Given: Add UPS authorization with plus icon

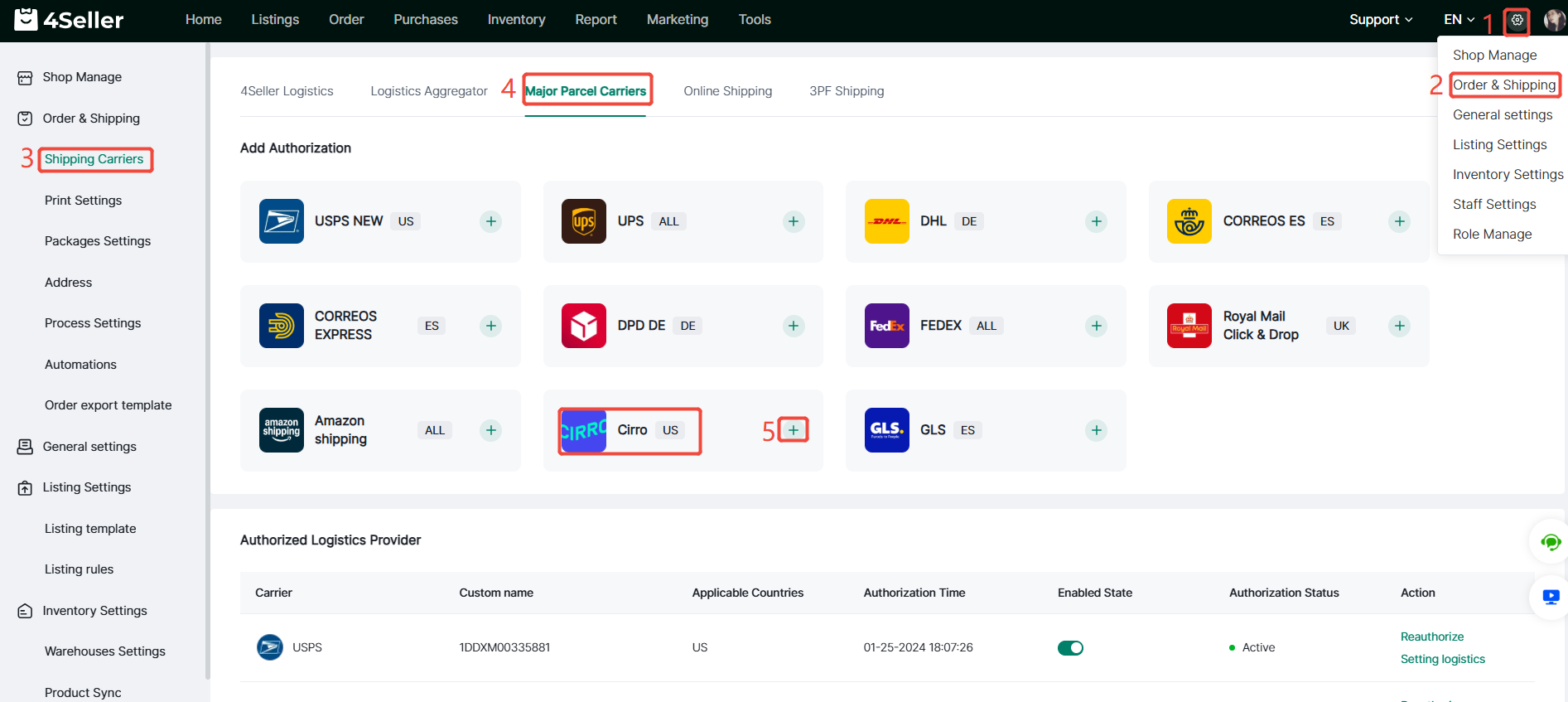Looking at the screenshot, I should [794, 221].
